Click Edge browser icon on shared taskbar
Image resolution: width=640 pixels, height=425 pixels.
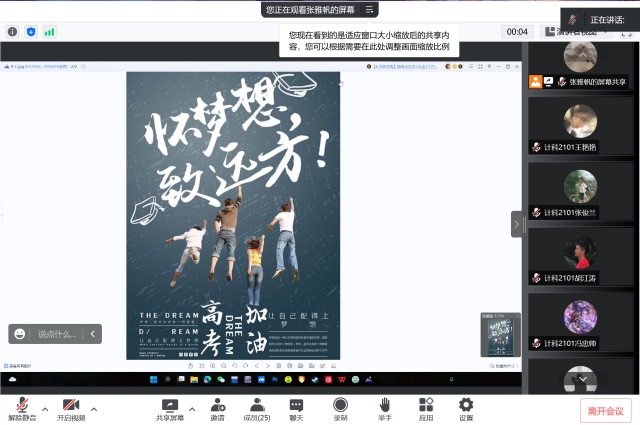207,380
